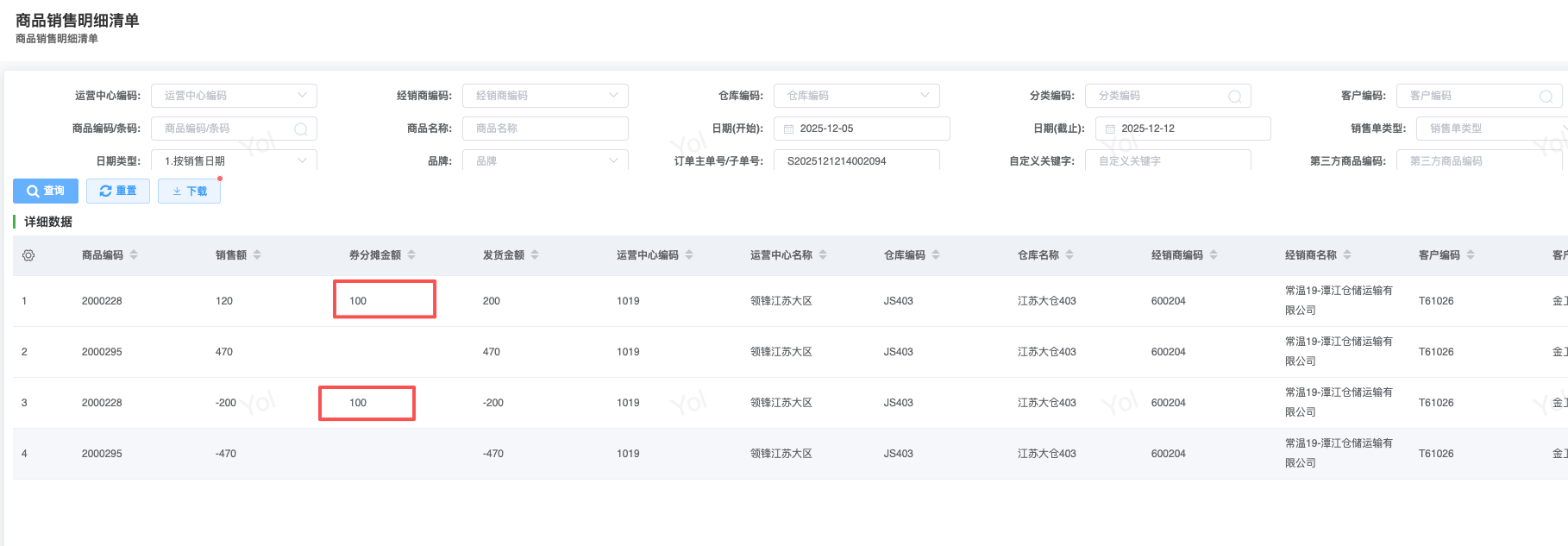Click the 下载 download button
Image resolution: width=1568 pixels, height=546 pixels.
point(189,191)
